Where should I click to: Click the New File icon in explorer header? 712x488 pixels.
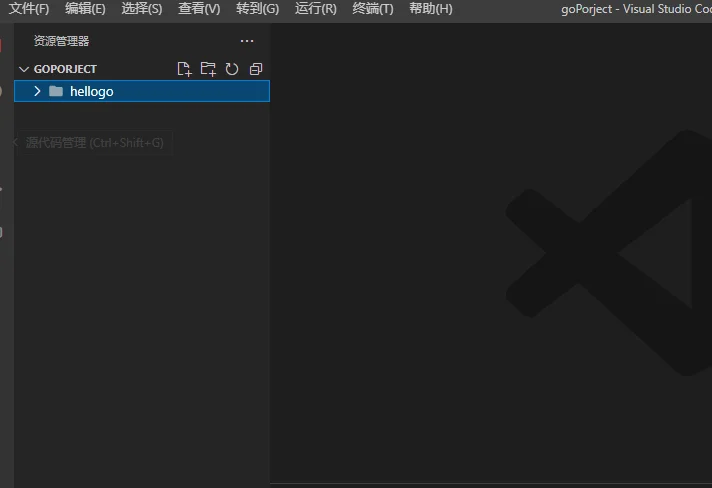click(184, 69)
